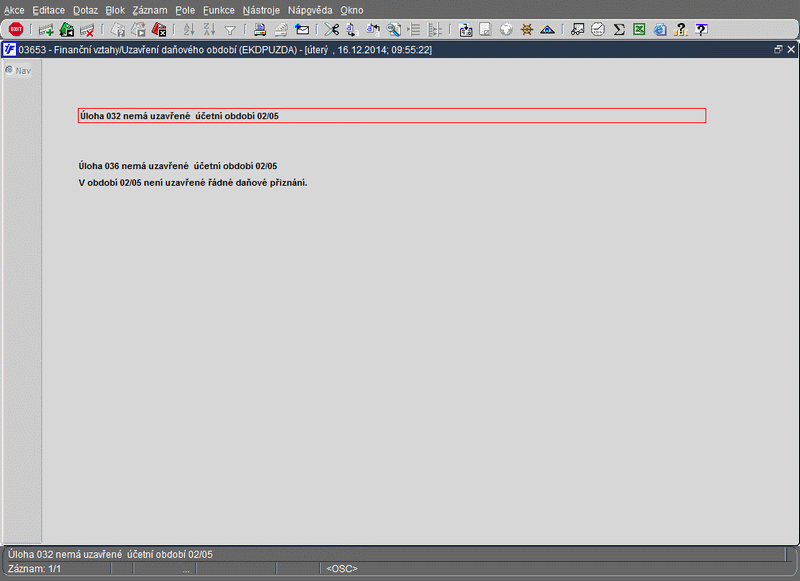Click the chart with binoculars icon
800x581 pixels.
[578, 30]
